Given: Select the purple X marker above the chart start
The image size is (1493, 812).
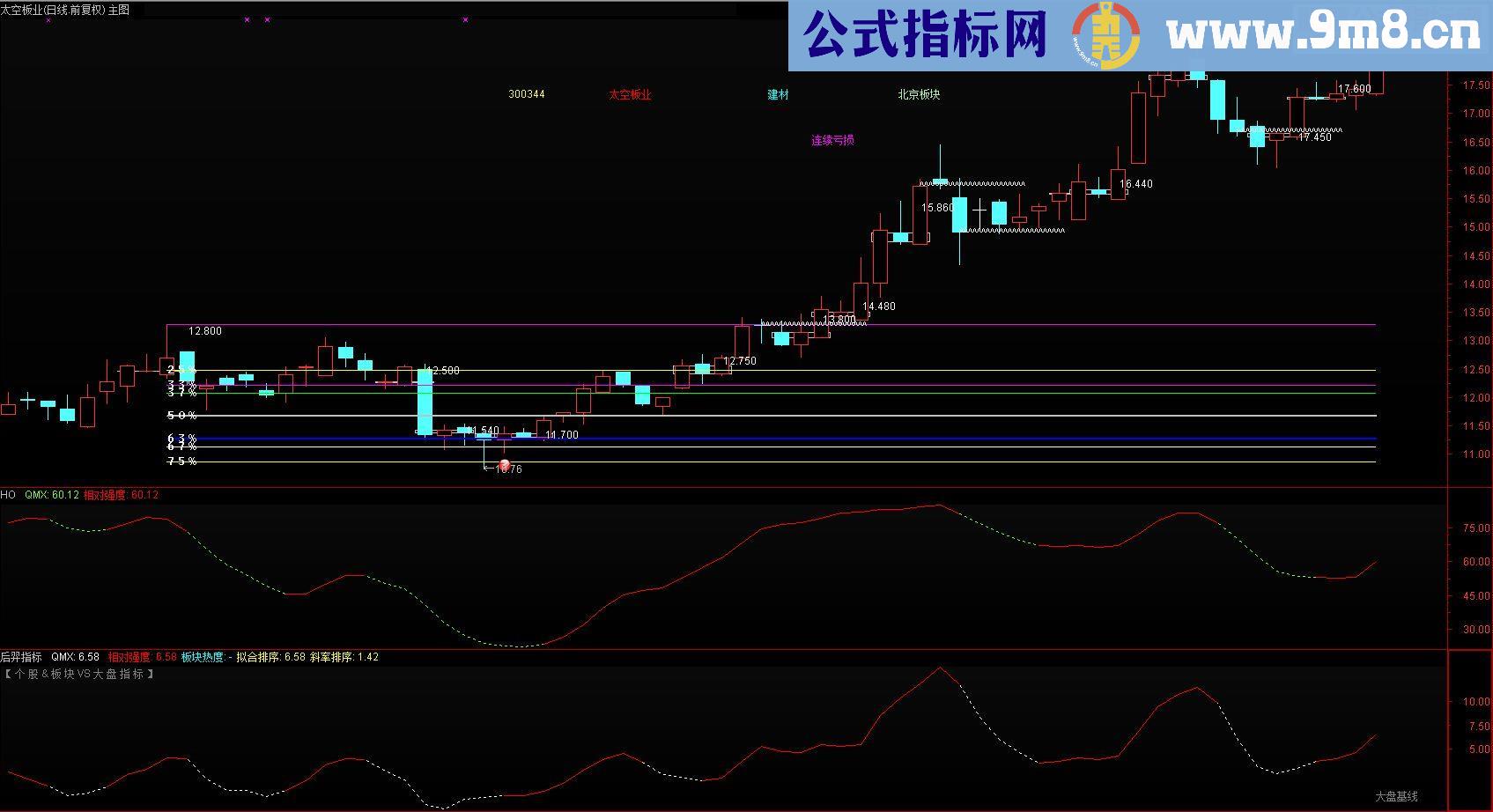Looking at the screenshot, I should point(248,18).
